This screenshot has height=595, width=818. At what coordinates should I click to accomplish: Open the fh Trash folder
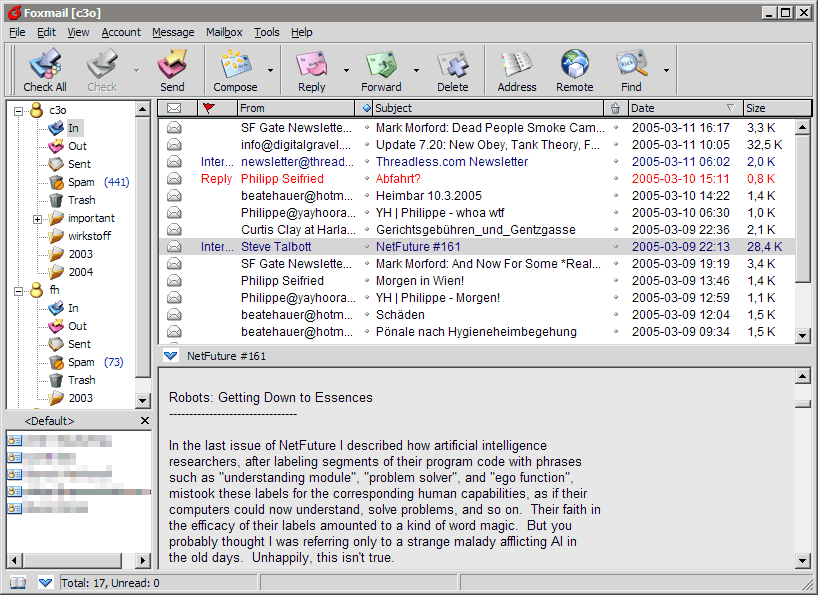point(81,380)
